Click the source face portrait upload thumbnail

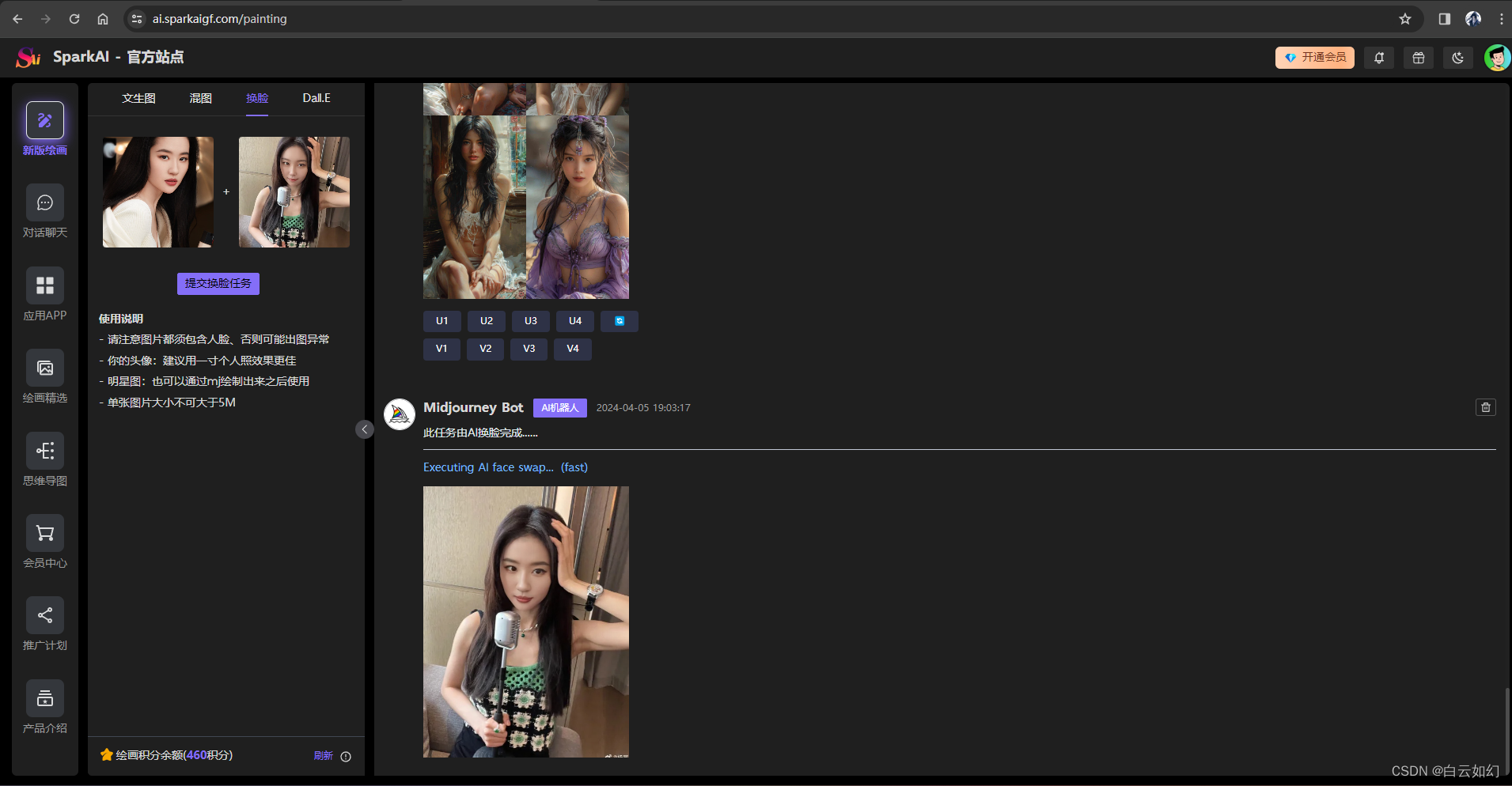pos(158,192)
